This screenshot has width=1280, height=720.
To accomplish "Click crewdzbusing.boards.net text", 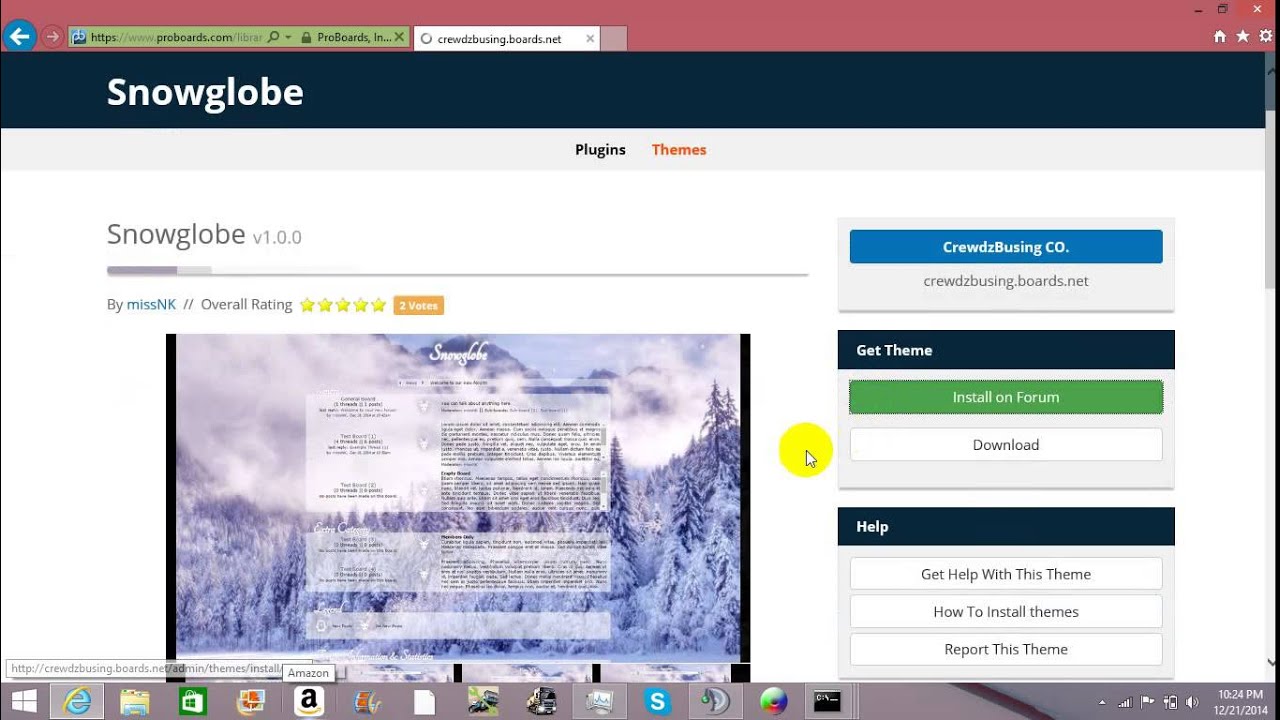I will tap(1006, 281).
